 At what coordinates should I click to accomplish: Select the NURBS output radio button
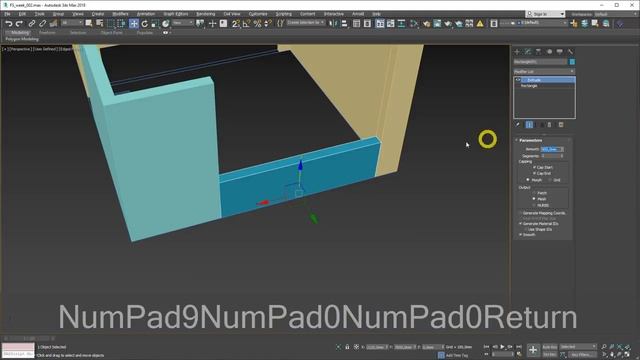tap(534, 205)
